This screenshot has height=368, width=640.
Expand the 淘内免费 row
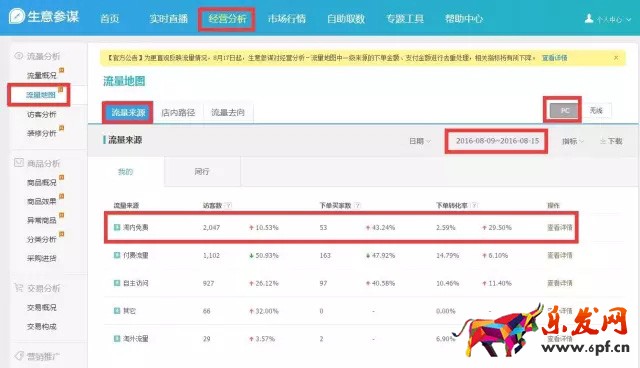(117, 227)
